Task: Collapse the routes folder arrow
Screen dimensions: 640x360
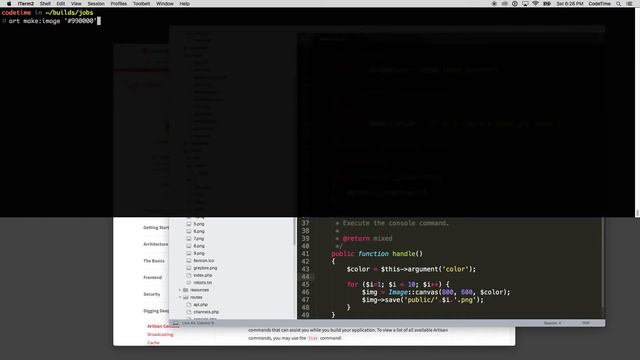Action: click(x=180, y=297)
